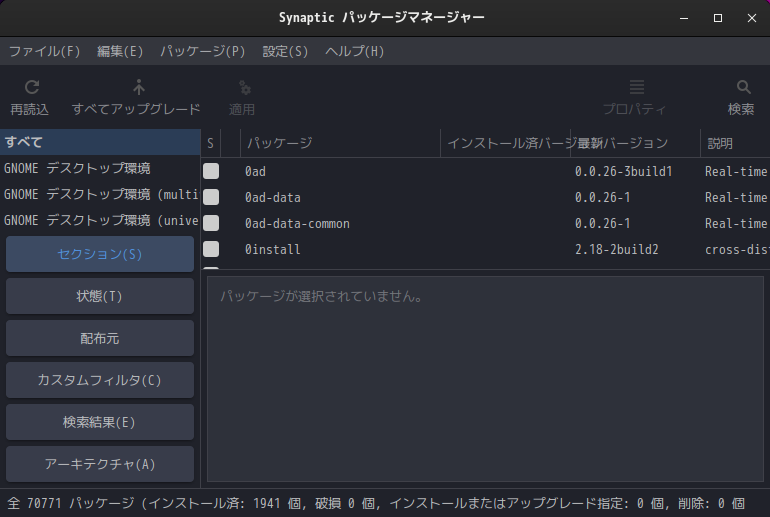Click the 配布元 origin button
The height and width of the screenshot is (517, 770).
click(100, 338)
